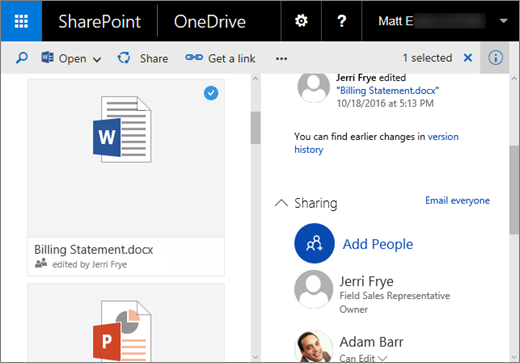The width and height of the screenshot is (520, 363).
Task: Click Jerri Frye's avatar in the activity entry
Action: [313, 88]
